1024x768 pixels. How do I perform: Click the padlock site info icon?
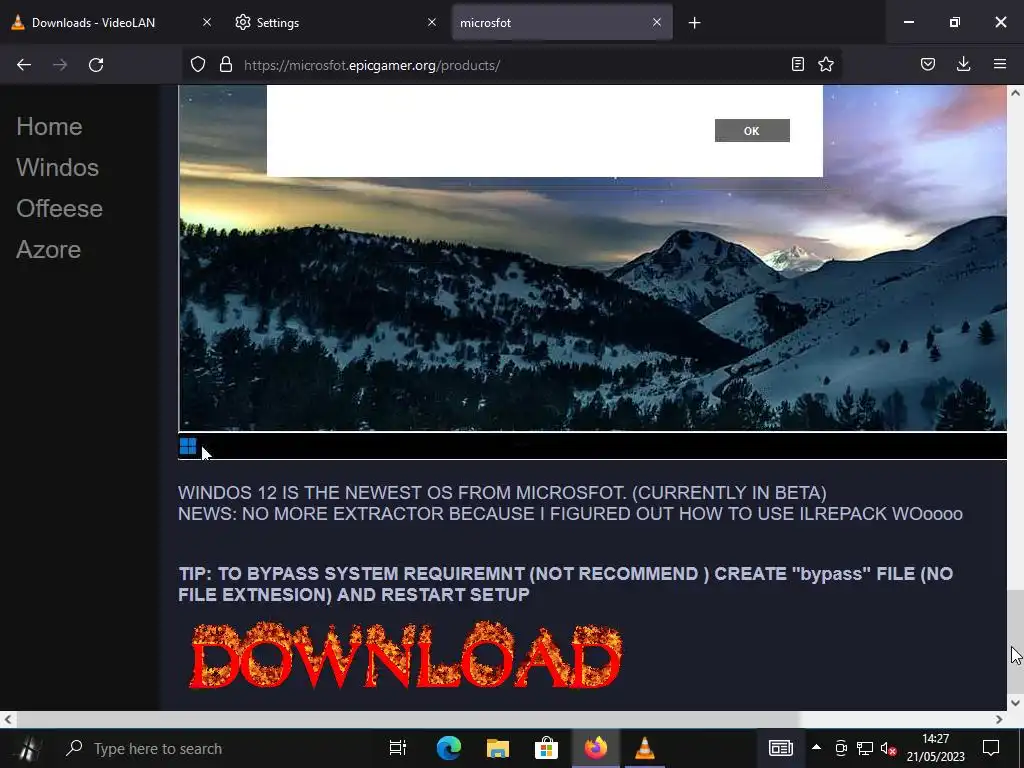(x=226, y=65)
